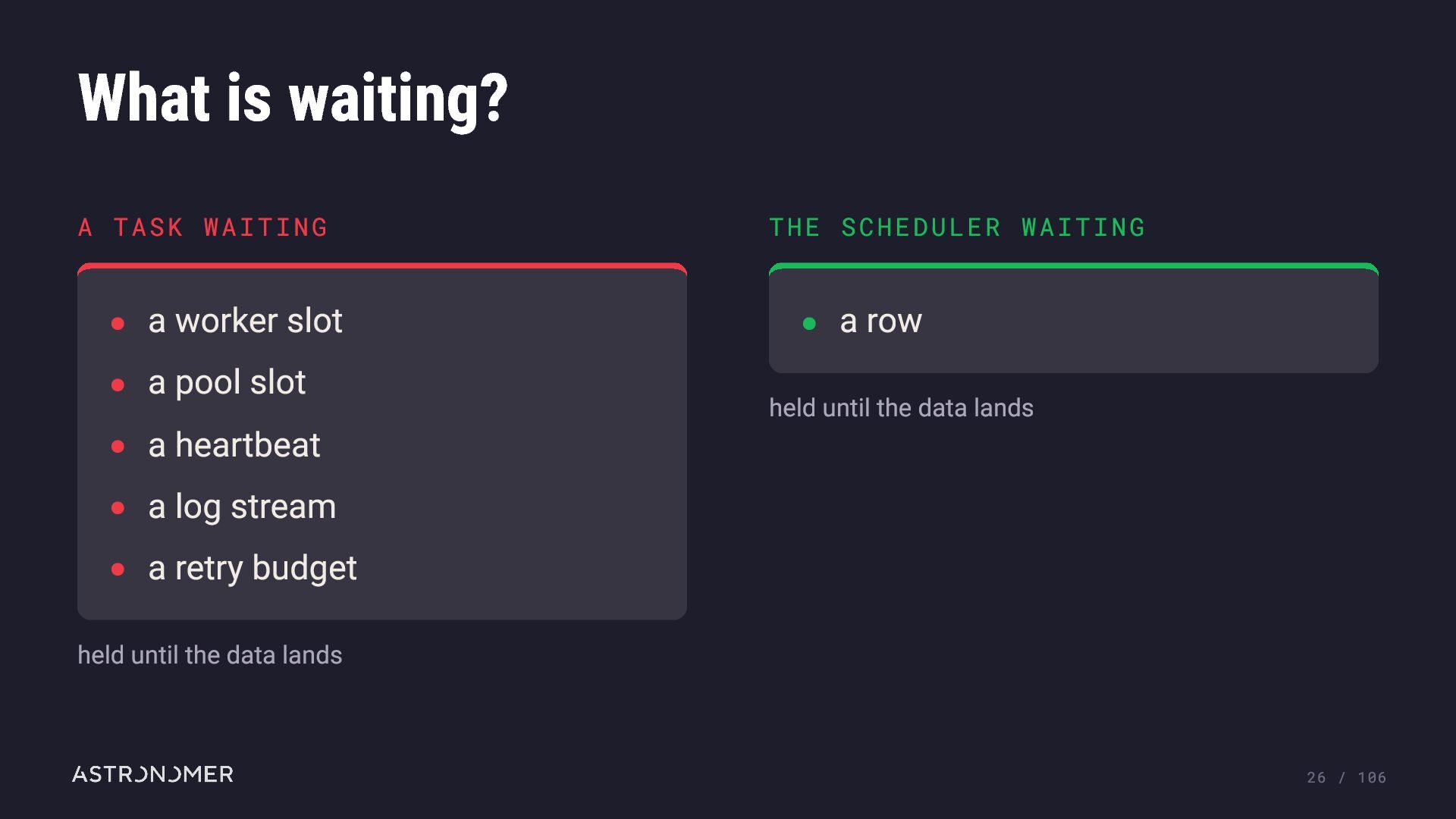Click the 'THE SCHEDULER WAITING' heading
Viewport: 1456px width, 819px height.
click(x=957, y=227)
